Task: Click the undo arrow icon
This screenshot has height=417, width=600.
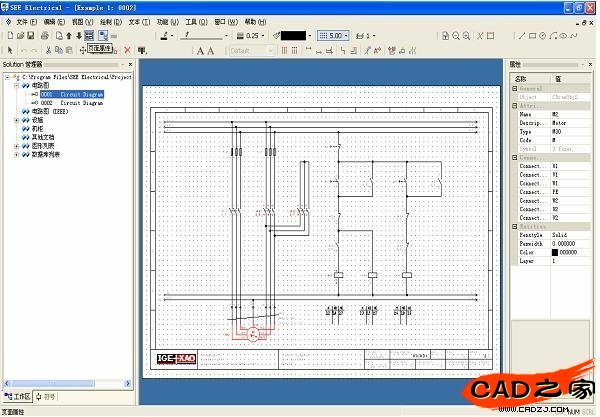Action: tap(24, 49)
